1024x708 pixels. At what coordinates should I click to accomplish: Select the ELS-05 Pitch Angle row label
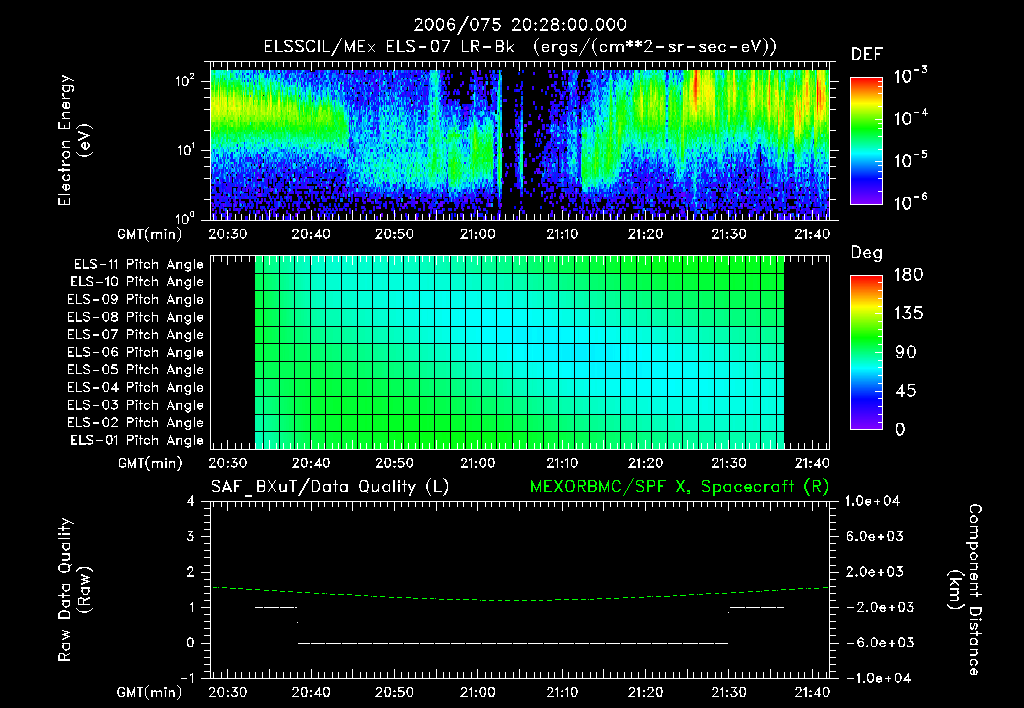135,370
